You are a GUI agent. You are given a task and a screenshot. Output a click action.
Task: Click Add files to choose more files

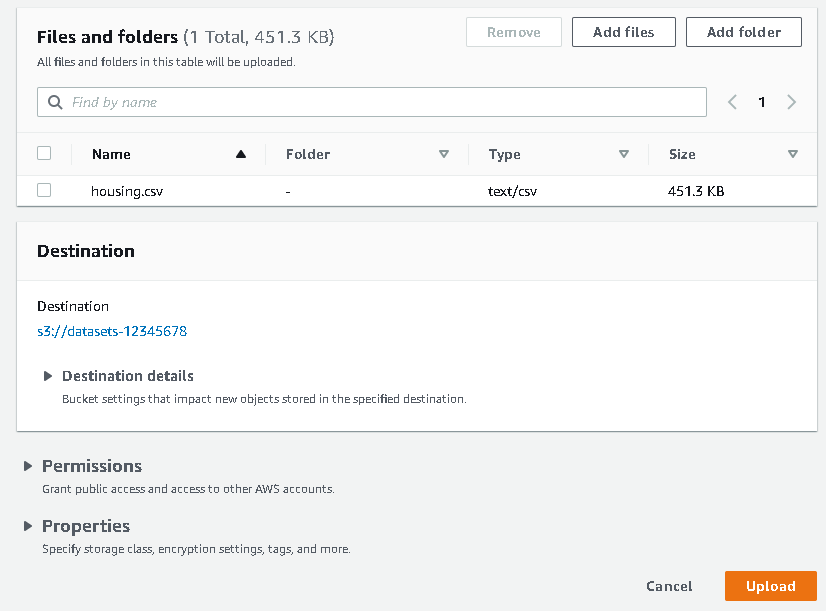pyautogui.click(x=623, y=31)
